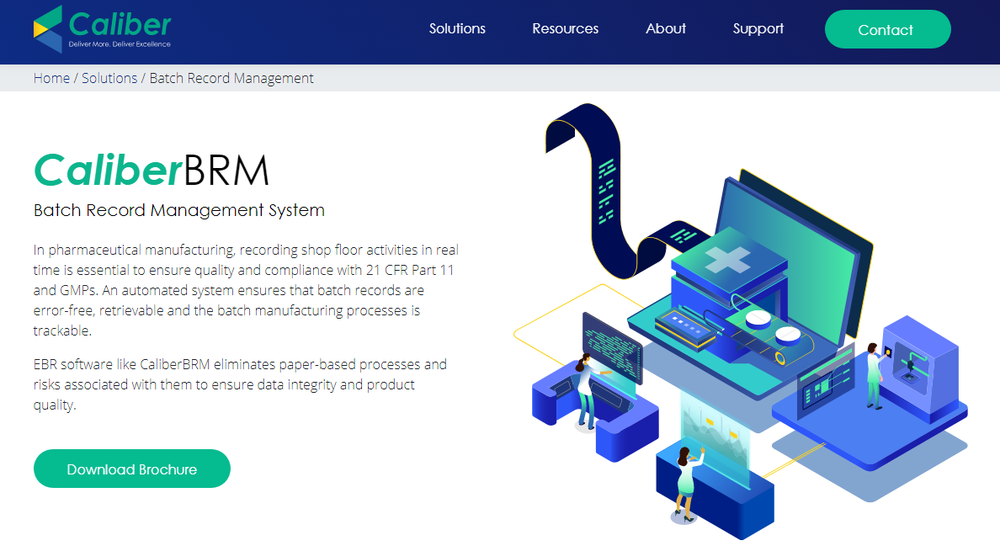Open the Resources menu
The image size is (1000, 544).
(565, 29)
